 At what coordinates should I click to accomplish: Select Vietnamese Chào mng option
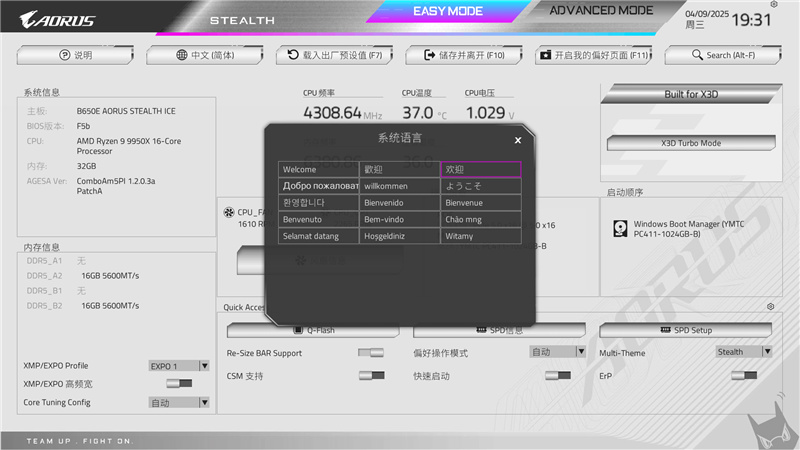coord(481,219)
